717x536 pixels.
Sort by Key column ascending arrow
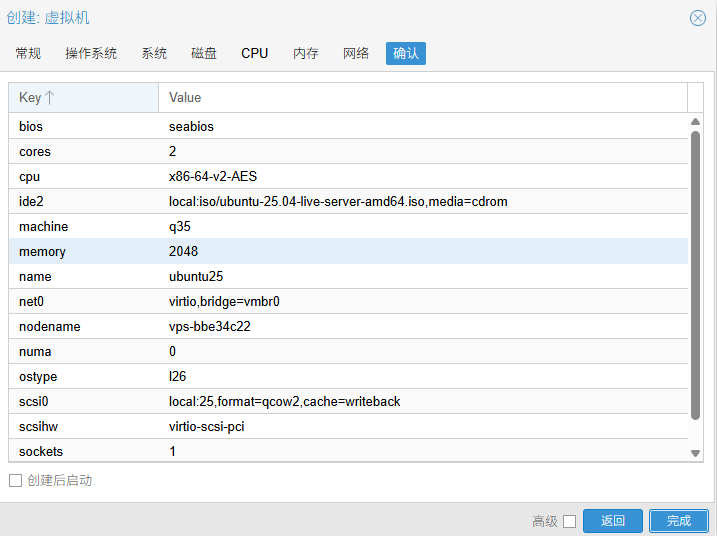point(49,98)
